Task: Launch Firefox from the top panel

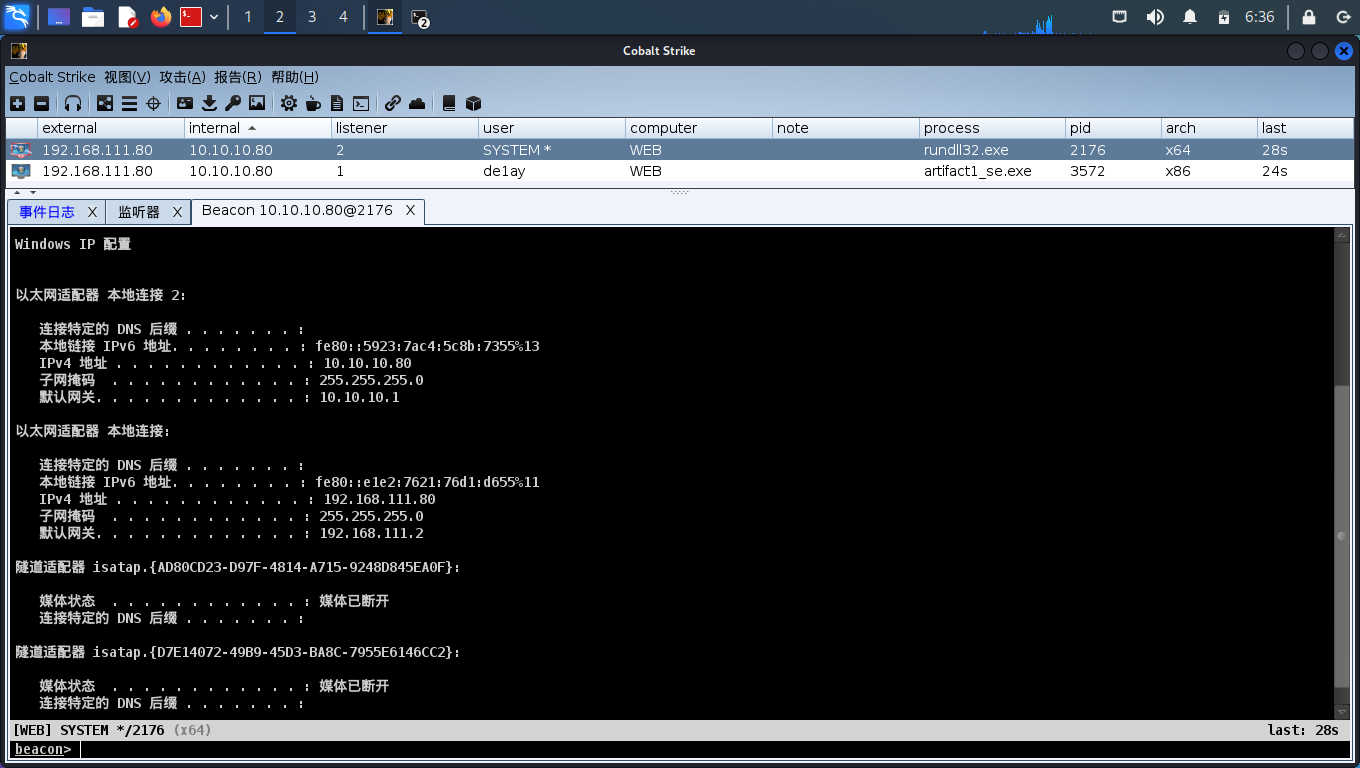Action: pyautogui.click(x=160, y=17)
